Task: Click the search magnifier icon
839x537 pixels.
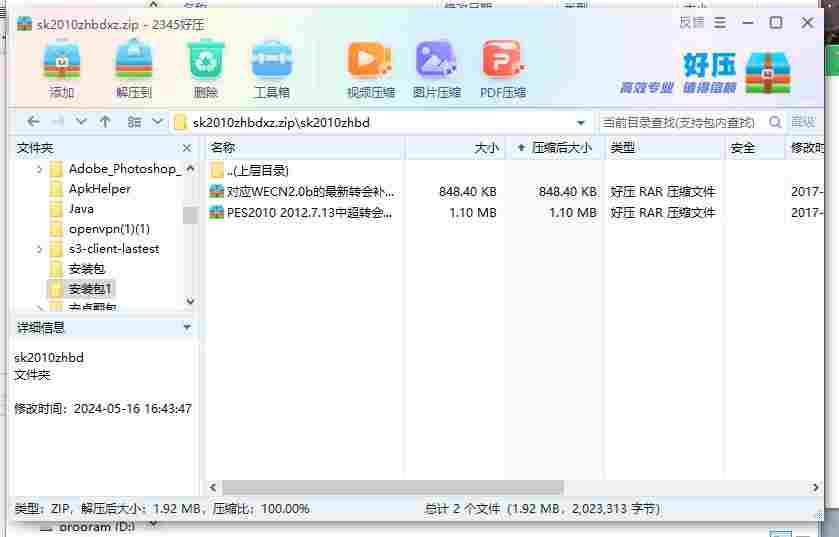Action: [x=775, y=122]
